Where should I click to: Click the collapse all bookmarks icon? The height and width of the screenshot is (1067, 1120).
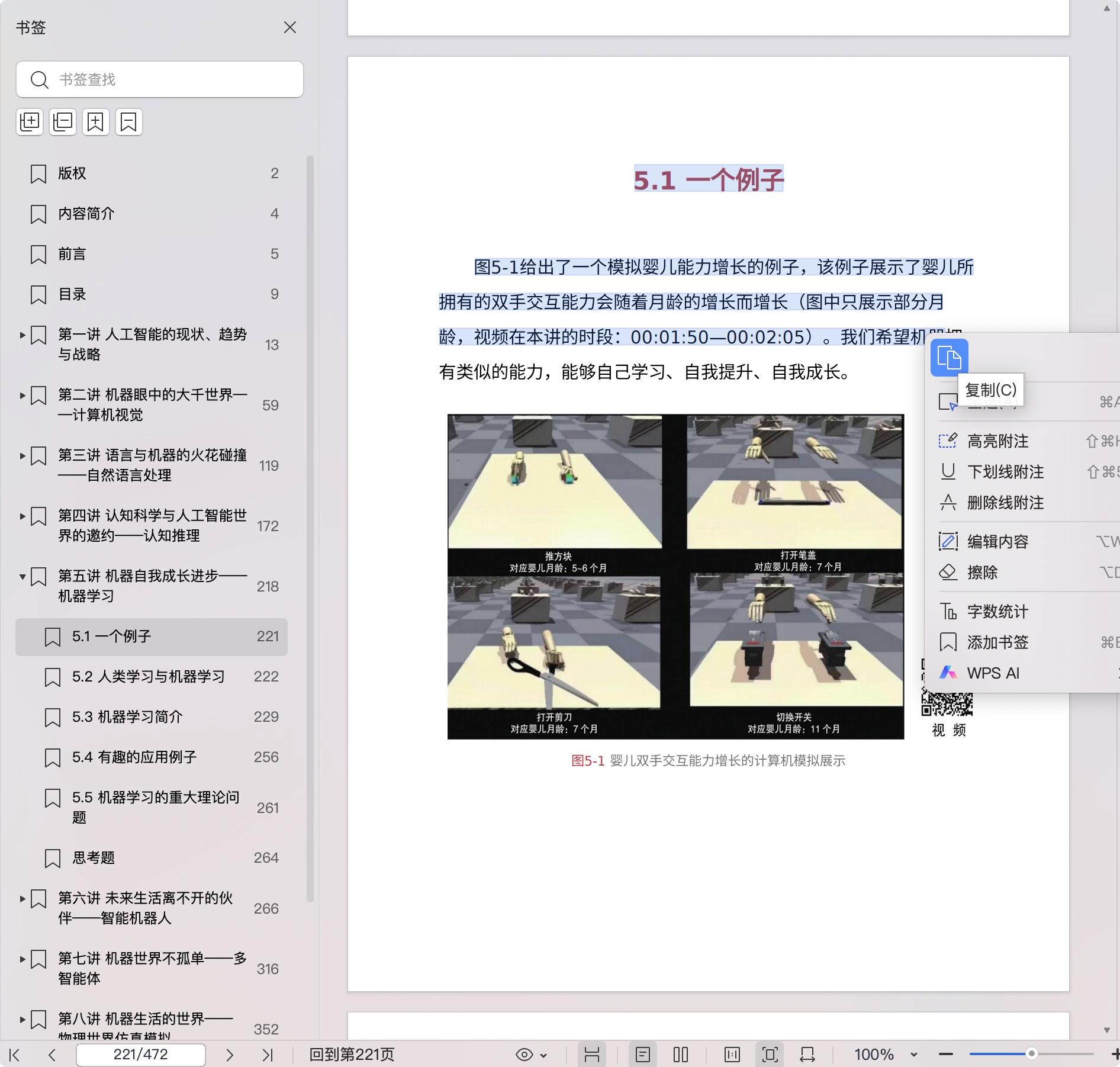coord(63,122)
